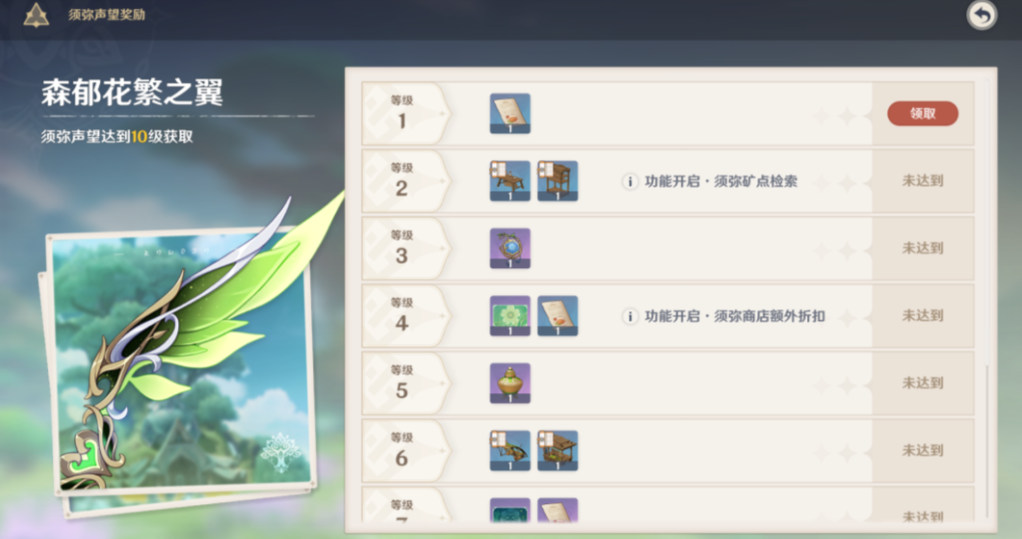Select the level 4 green flower namecard

point(510,315)
